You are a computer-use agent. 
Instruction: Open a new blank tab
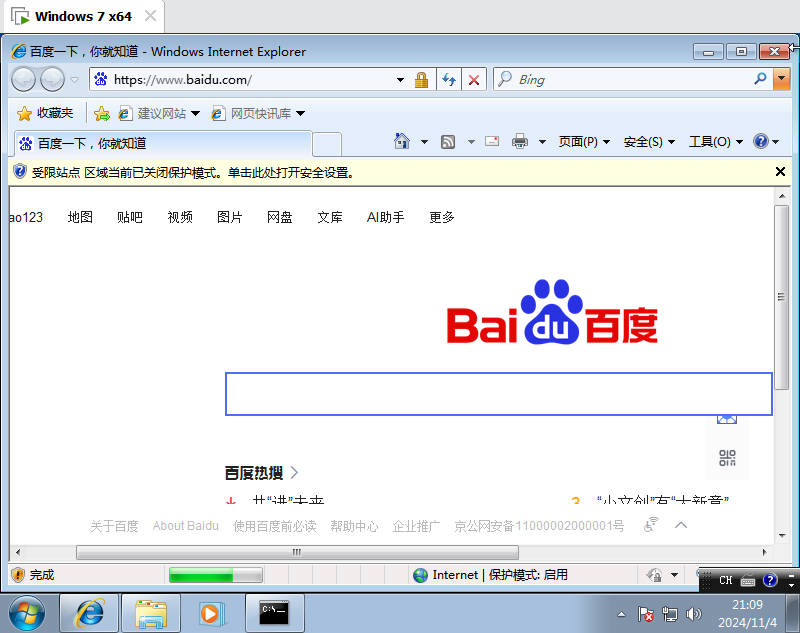click(x=327, y=144)
